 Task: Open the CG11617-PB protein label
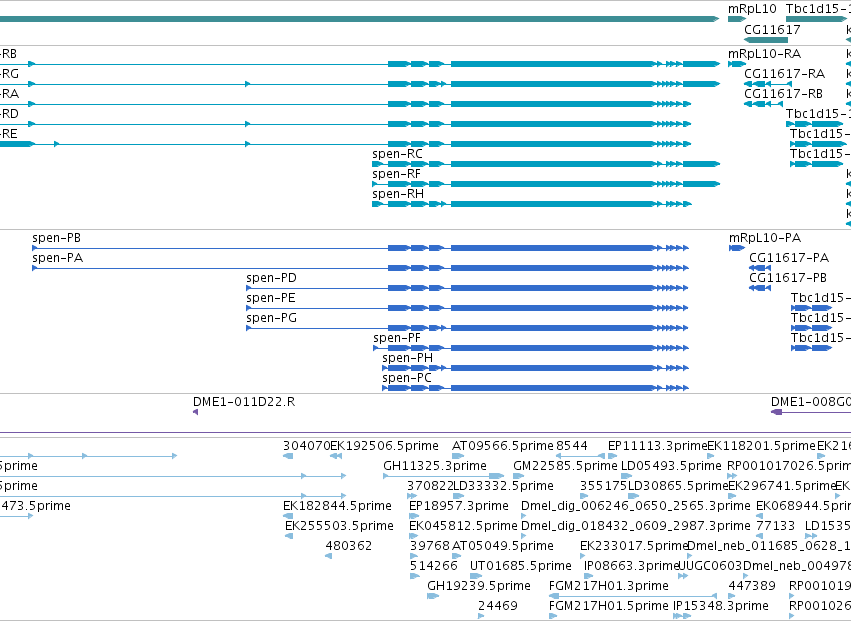pyautogui.click(x=788, y=278)
